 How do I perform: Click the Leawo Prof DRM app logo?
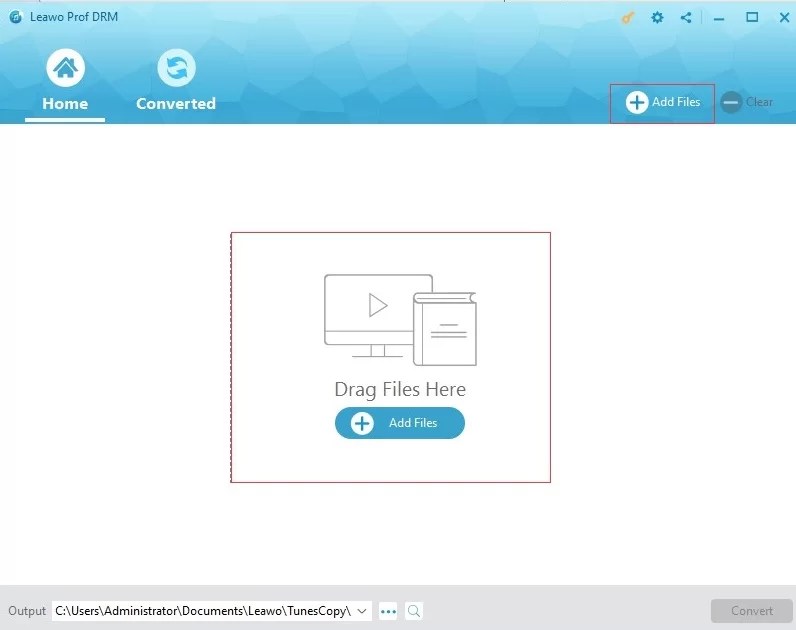coord(16,17)
